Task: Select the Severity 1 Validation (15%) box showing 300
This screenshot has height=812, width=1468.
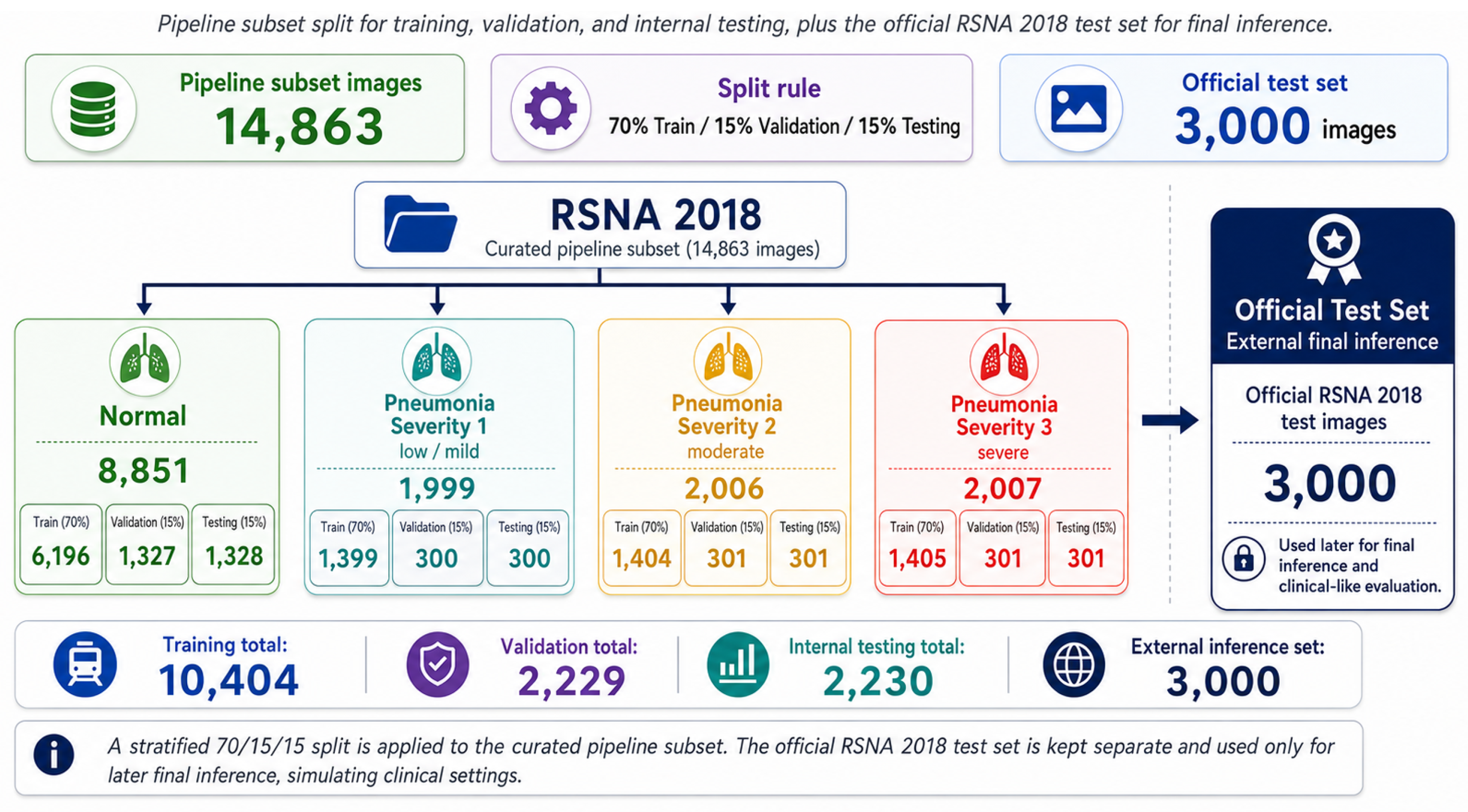Action: point(437,548)
